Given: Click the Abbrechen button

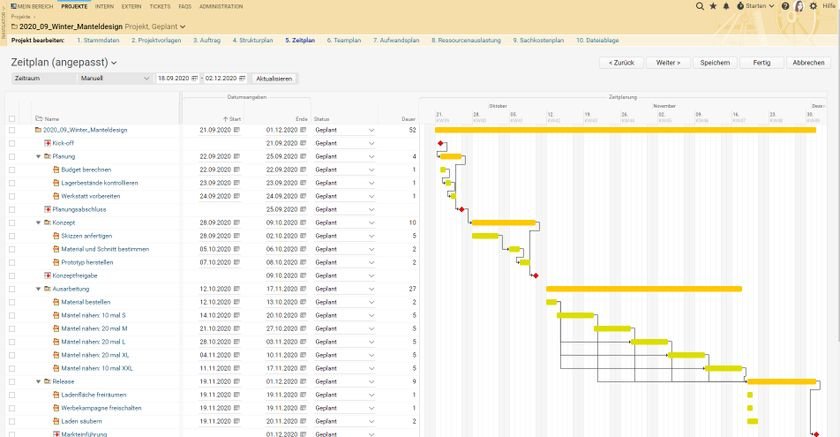Looking at the screenshot, I should [x=808, y=63].
